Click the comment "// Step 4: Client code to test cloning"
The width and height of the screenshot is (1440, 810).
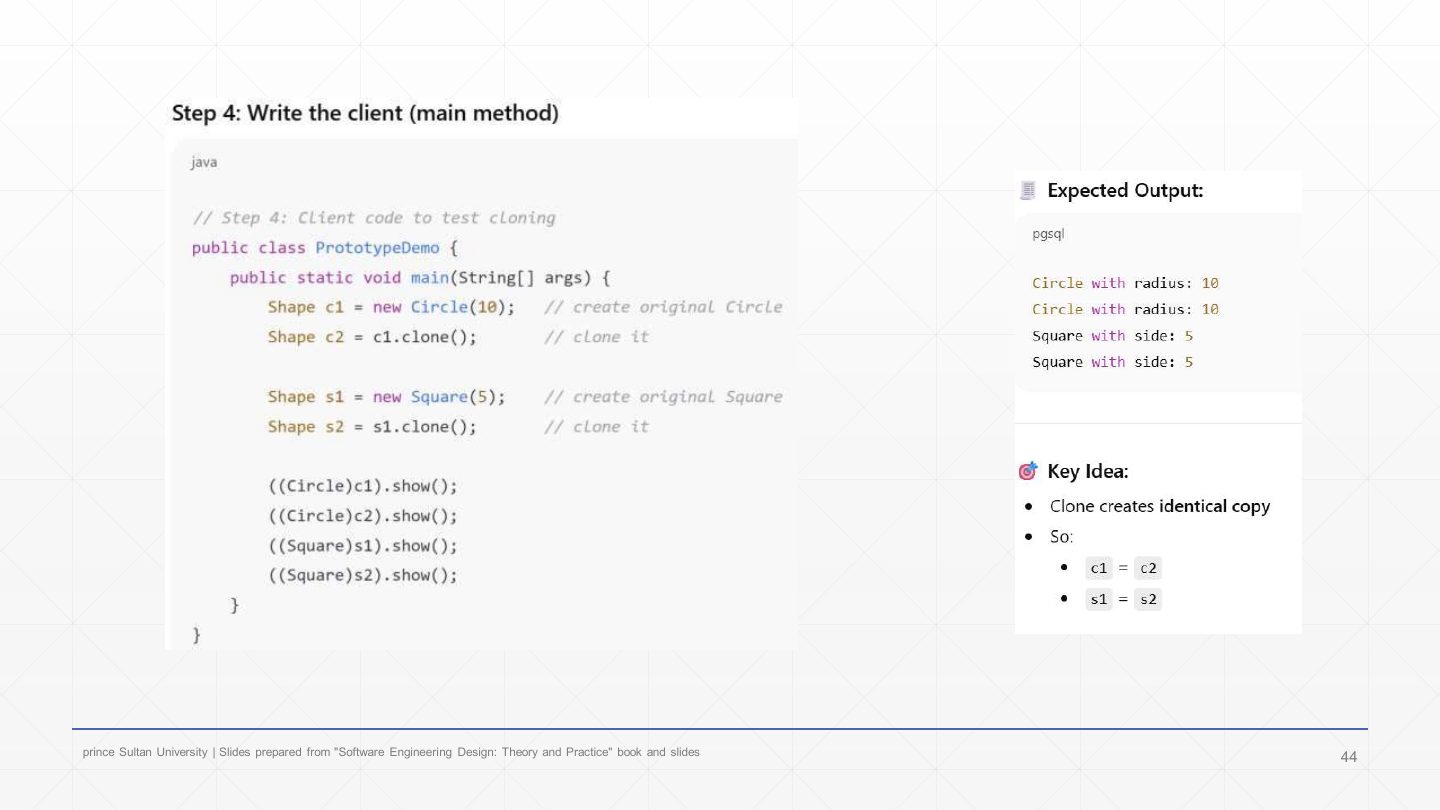(x=374, y=218)
